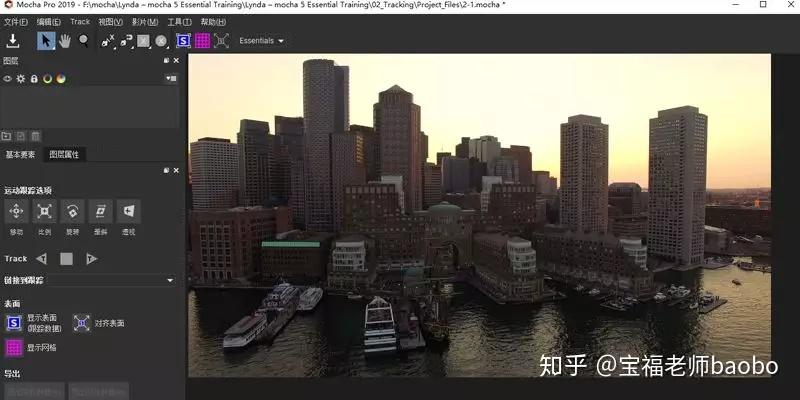Pick the ellipse shape layer tool

pyautogui.click(x=161, y=41)
